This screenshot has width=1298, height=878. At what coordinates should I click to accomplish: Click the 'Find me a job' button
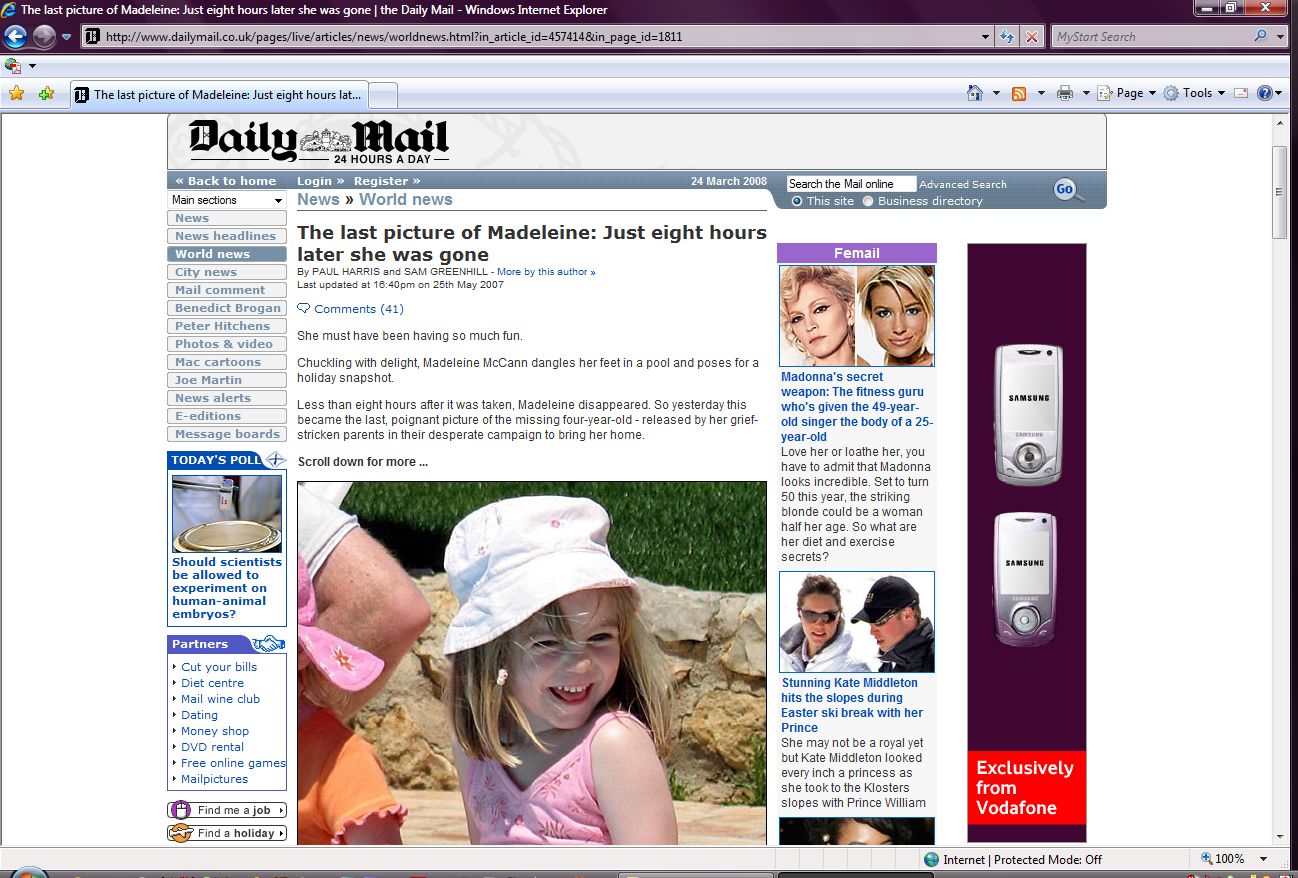tap(227, 810)
